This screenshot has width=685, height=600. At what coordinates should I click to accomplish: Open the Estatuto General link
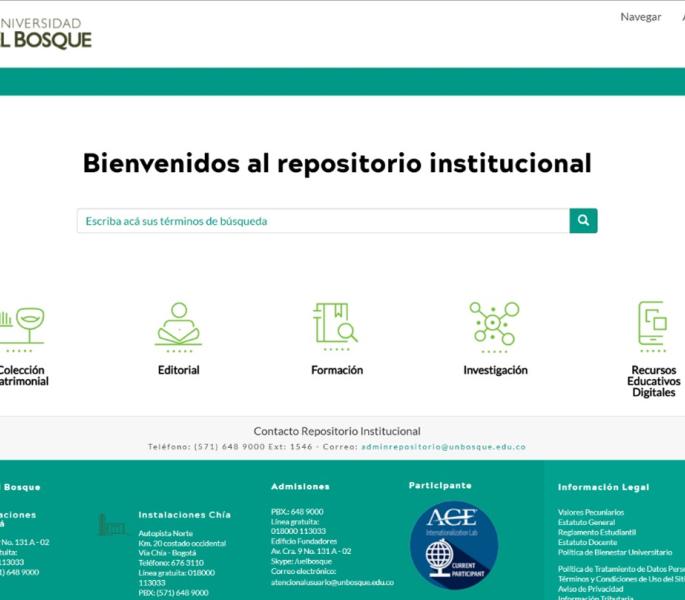pos(586,522)
